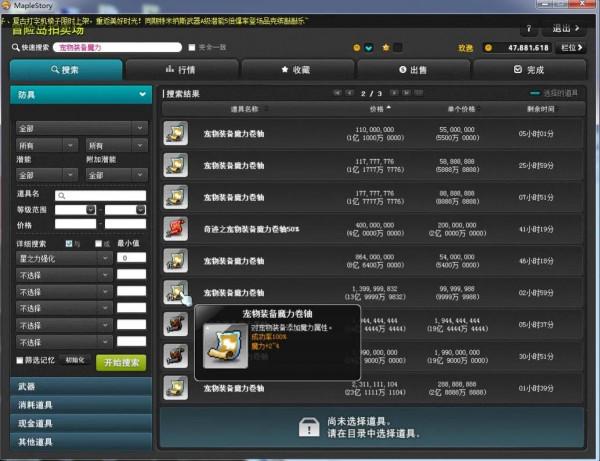This screenshot has width=600, height=461.
Task: Click the meso coin icon beside 47,881,618
Action: (488, 48)
